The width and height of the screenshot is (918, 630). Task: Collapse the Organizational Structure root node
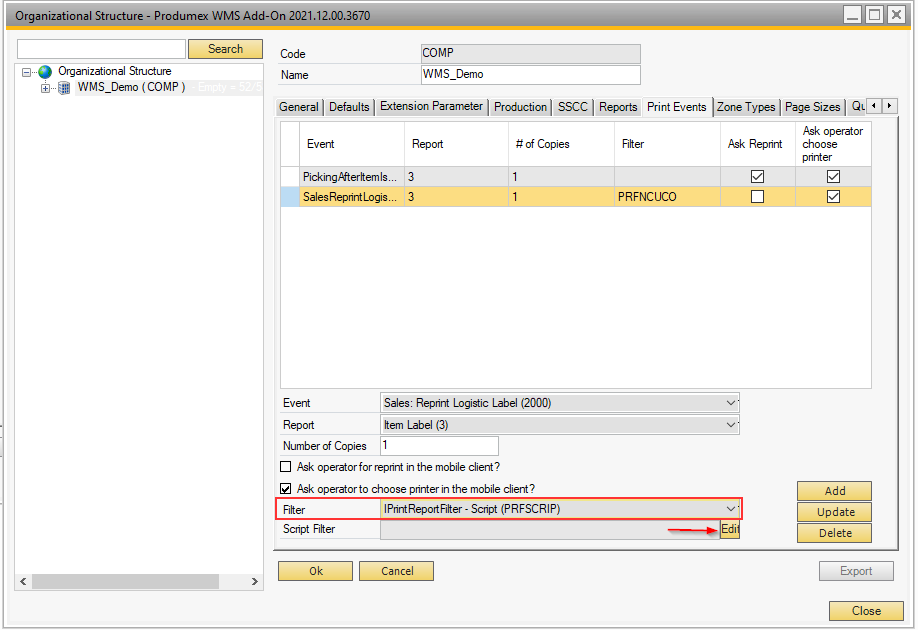(x=27, y=72)
